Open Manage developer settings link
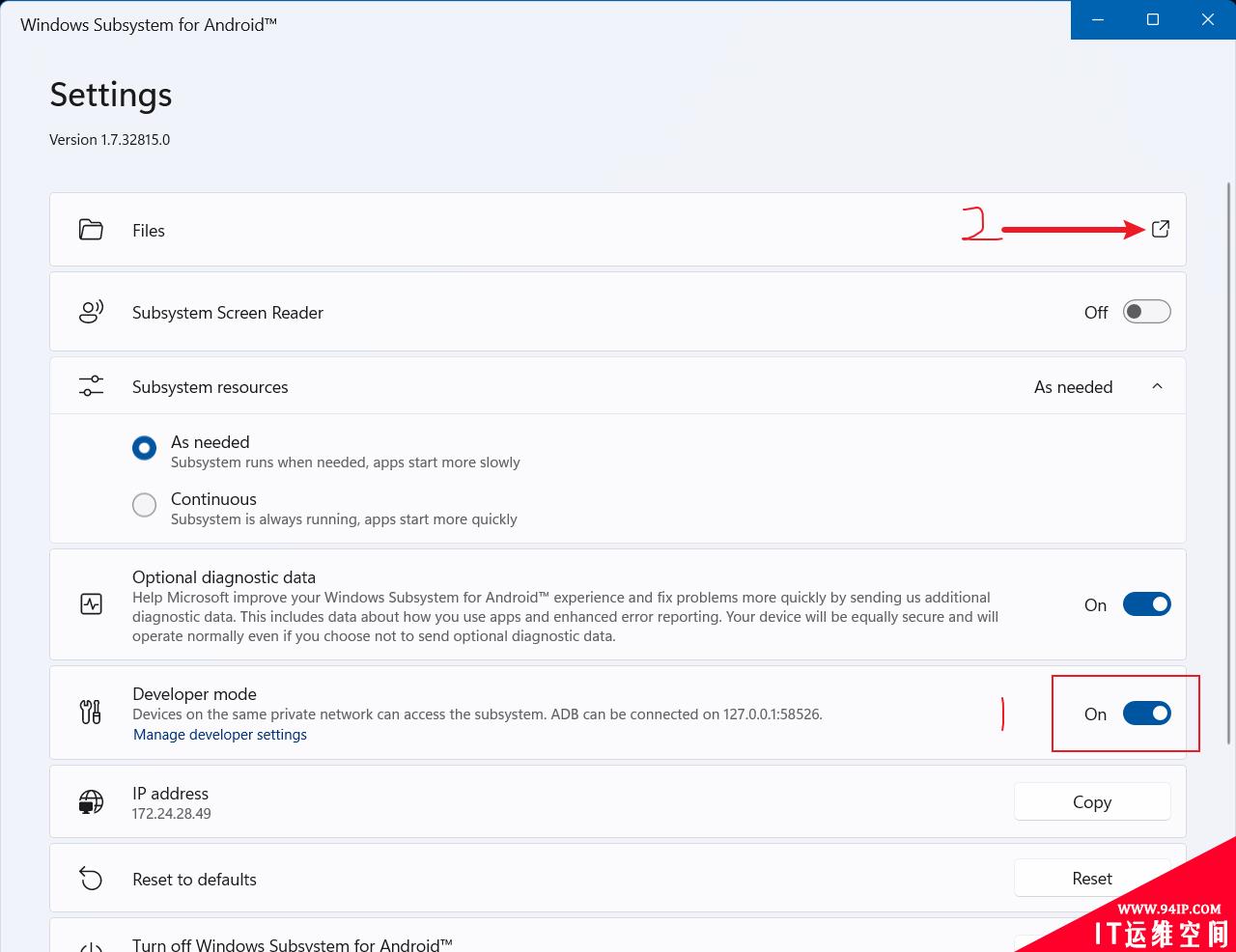Image resolution: width=1236 pixels, height=952 pixels. 220,735
